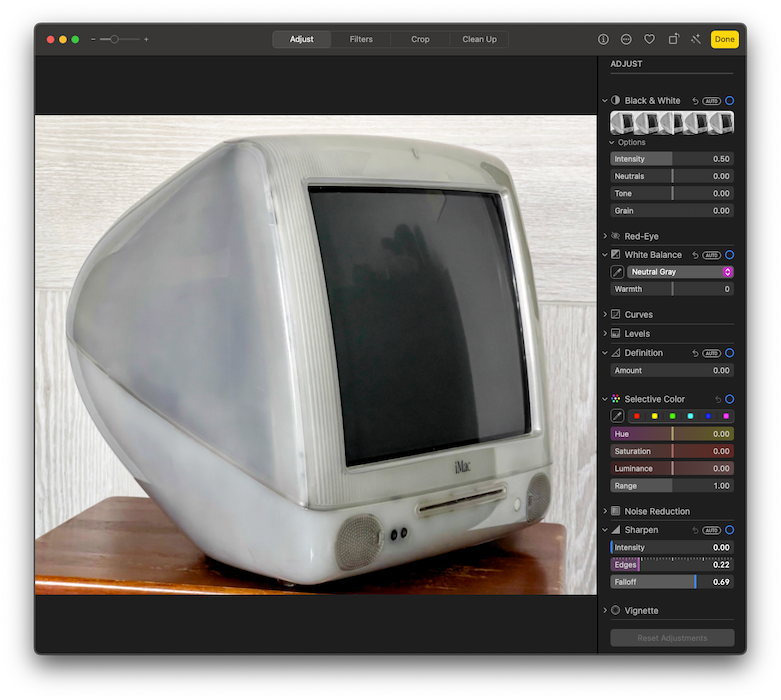Click AUTO for Sharpen
Image resolution: width=781 pixels, height=700 pixels.
[x=711, y=530]
